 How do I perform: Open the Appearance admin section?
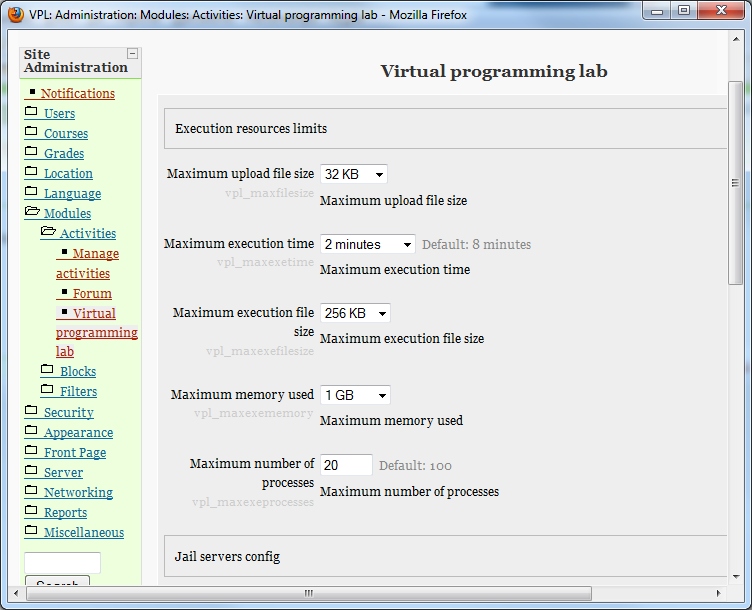click(79, 433)
